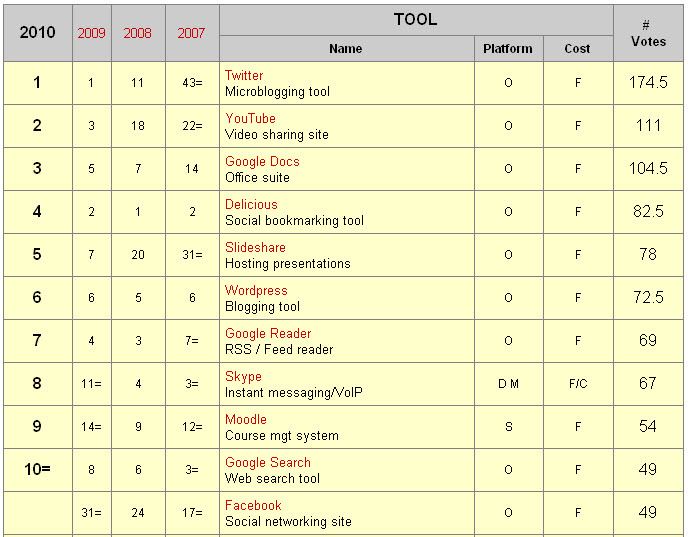Select the 'Hosting presentations' description

(288, 263)
